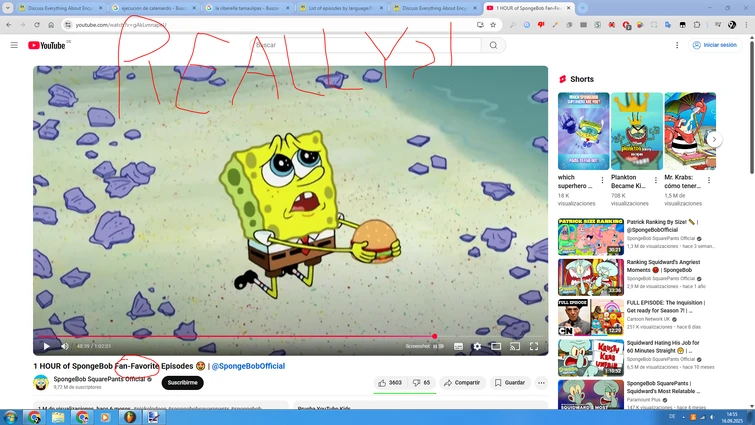The image size is (755, 425).
Task: Open the 'Mr. Krabs: cómo tener' Short
Action: 690,131
